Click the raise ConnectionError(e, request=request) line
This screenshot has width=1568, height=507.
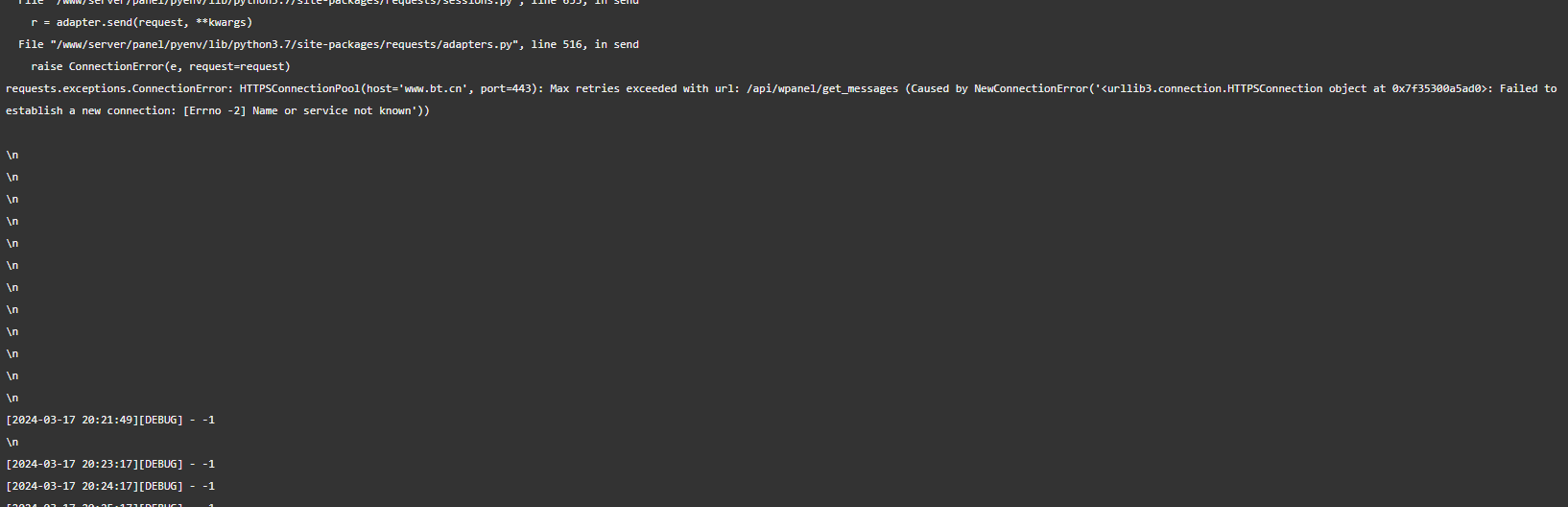160,66
